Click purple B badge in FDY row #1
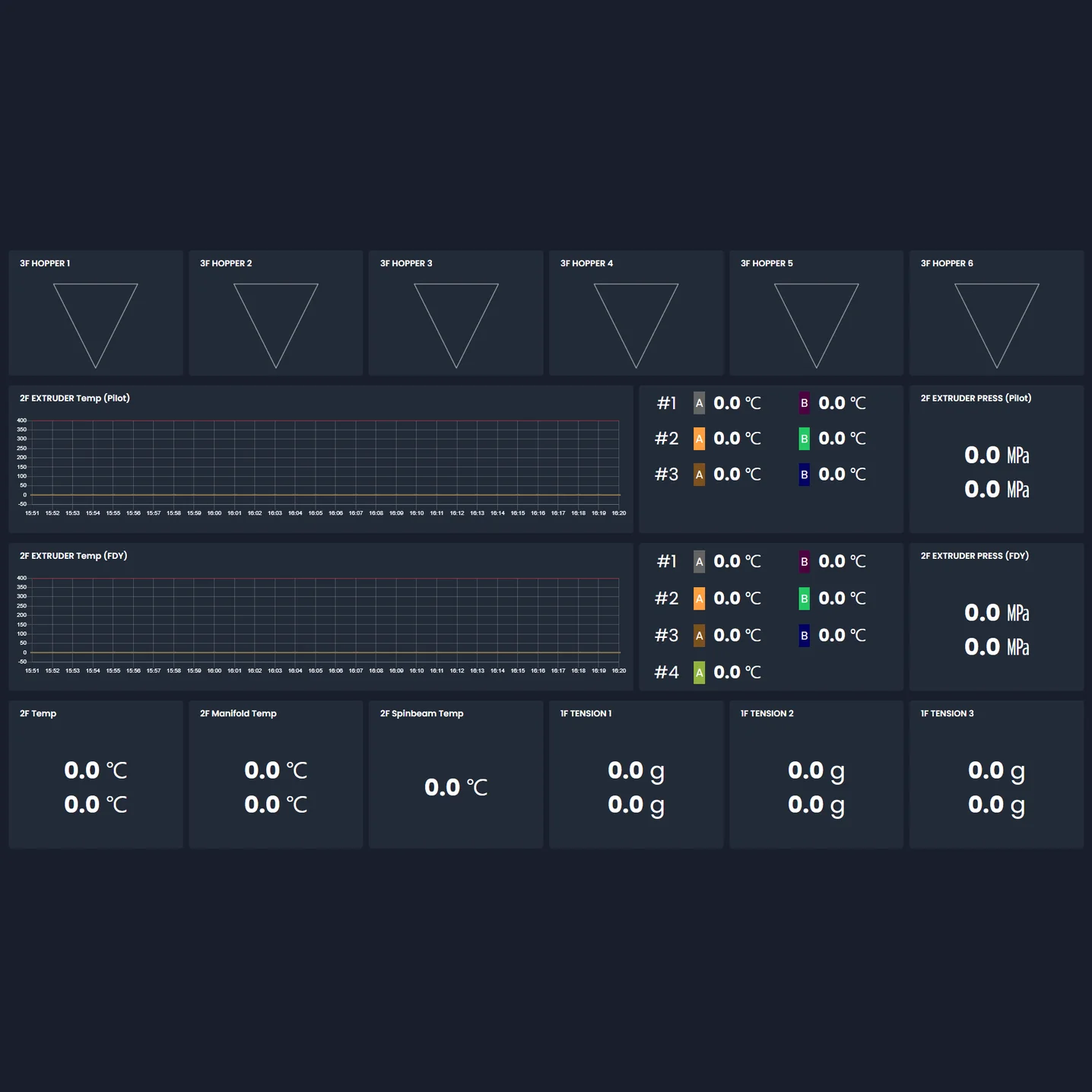This screenshot has width=1092, height=1092. pos(804,562)
